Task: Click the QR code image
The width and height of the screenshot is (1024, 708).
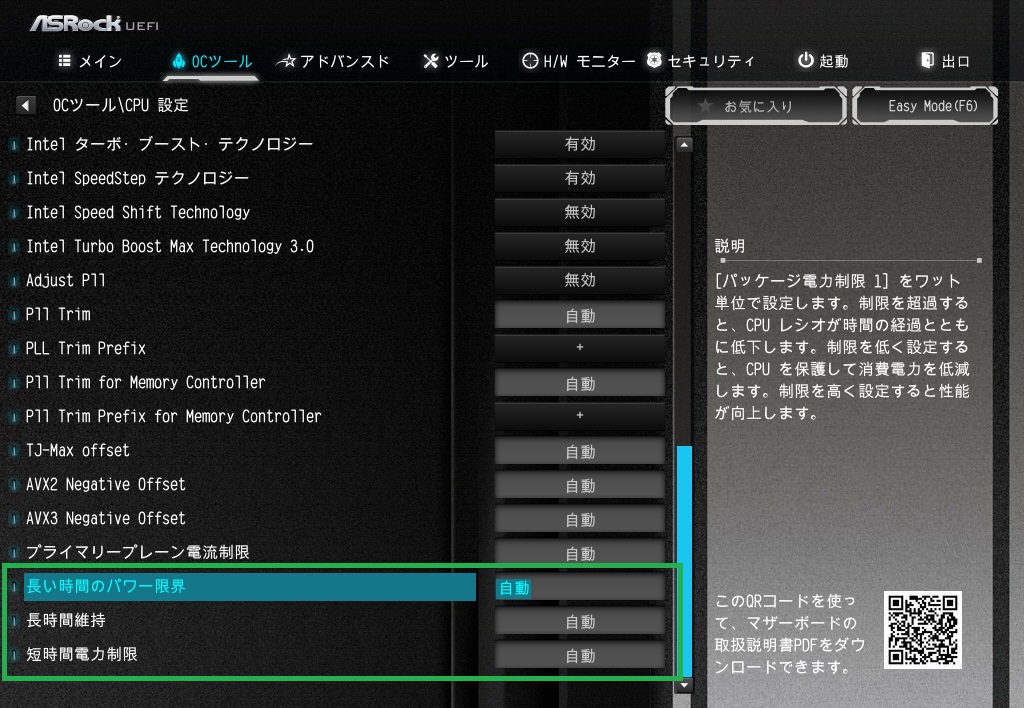Action: (923, 630)
